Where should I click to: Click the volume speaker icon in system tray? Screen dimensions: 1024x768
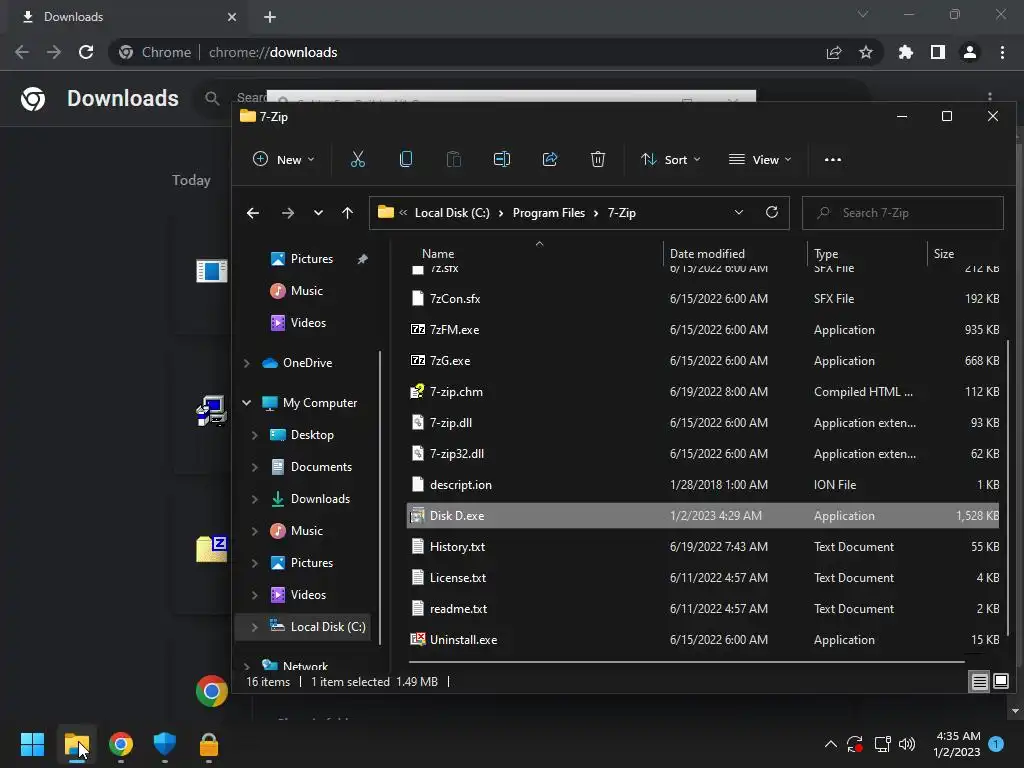point(907,744)
